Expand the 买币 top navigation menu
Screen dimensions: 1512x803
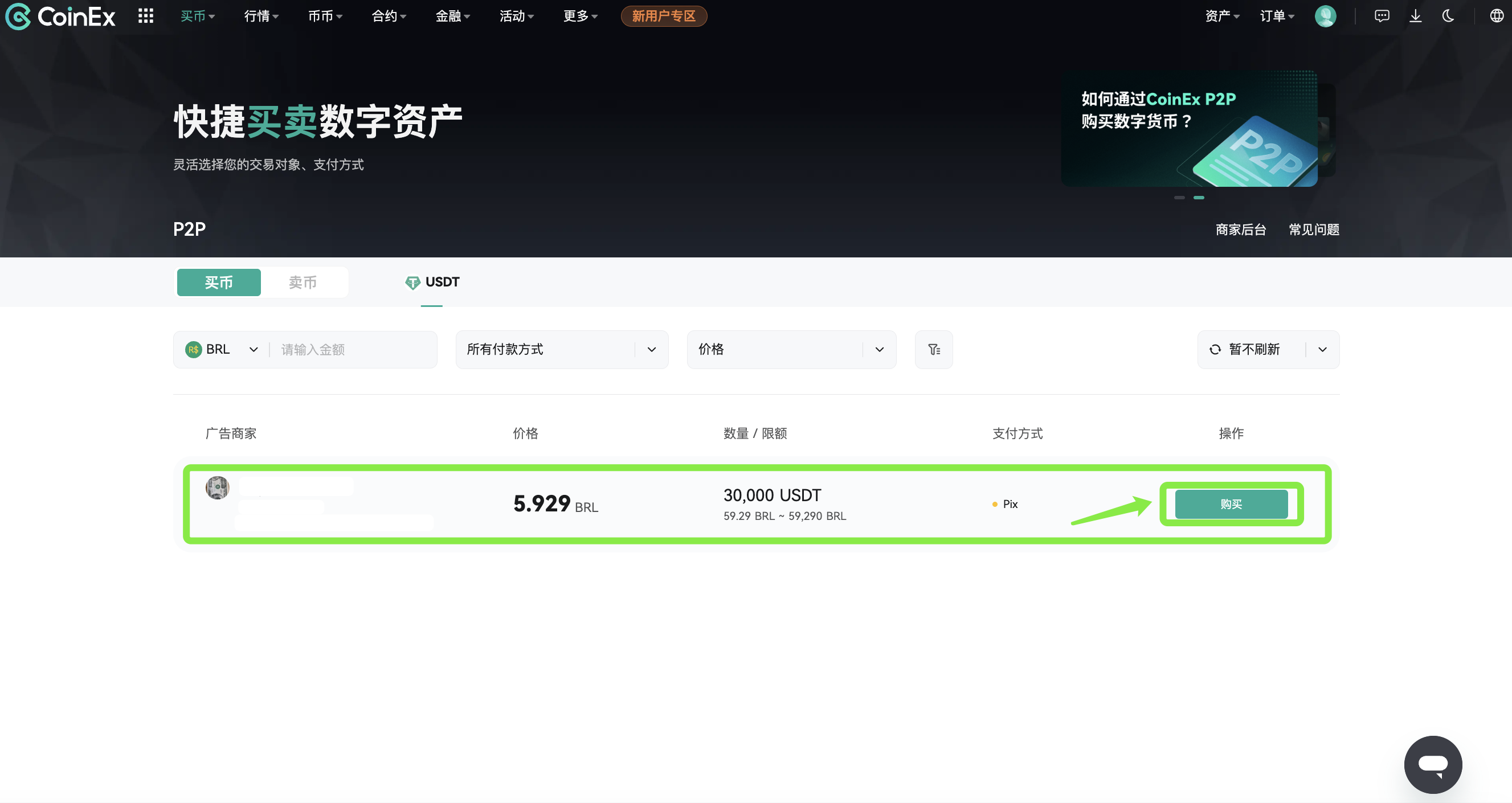[197, 16]
